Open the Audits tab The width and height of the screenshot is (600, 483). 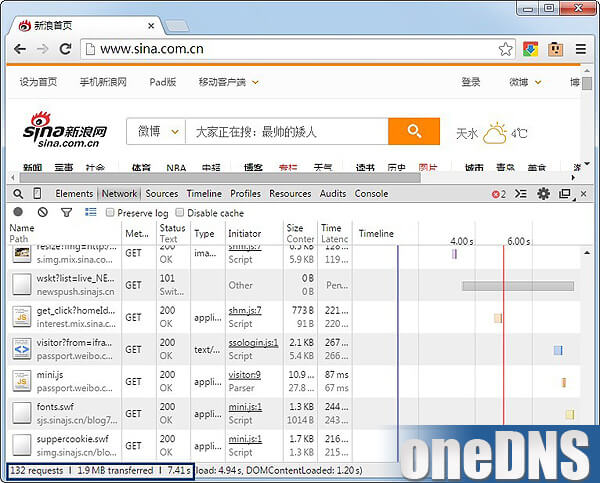[333, 194]
